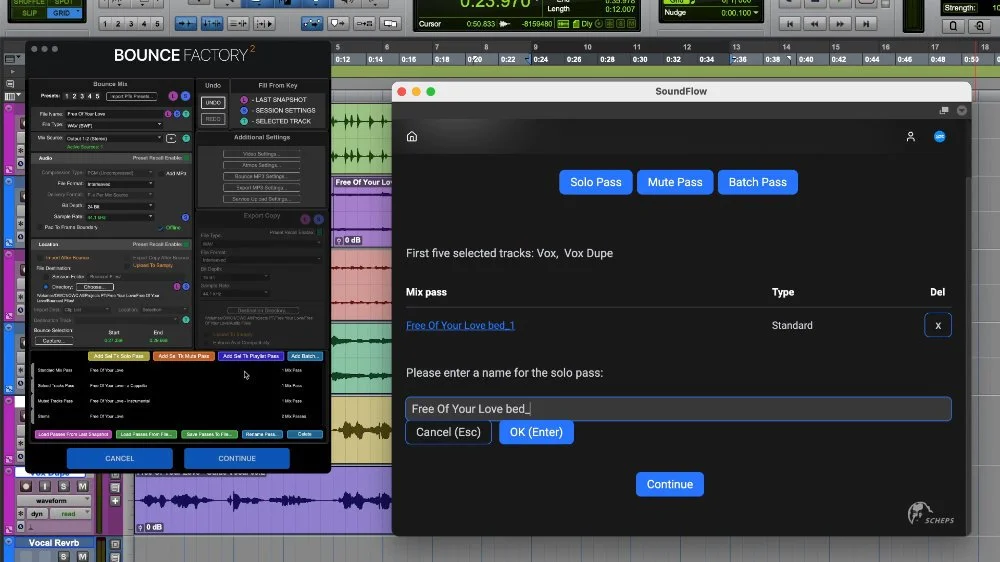The image size is (1000, 562).
Task: Confirm with OK (Enter) button
Action: click(536, 432)
